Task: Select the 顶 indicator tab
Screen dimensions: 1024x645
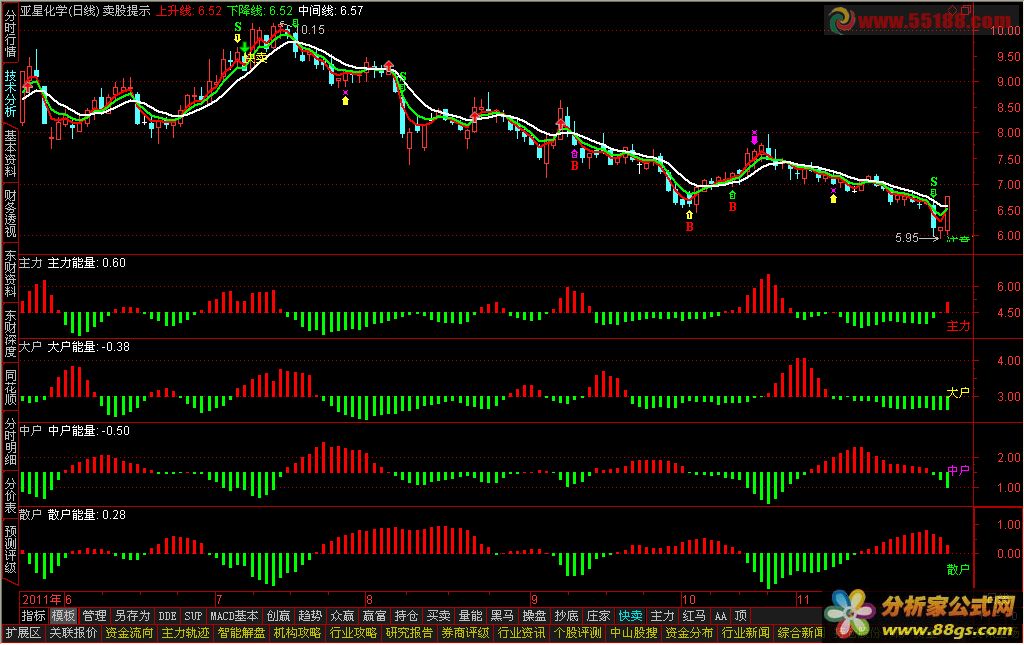Action: (x=741, y=616)
